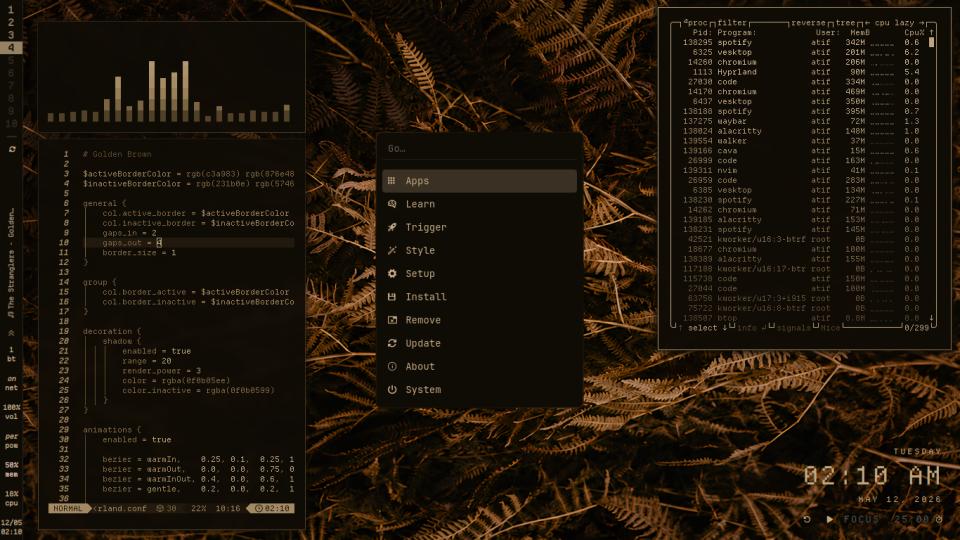Screen dimensions: 960x540
Task: Open the bluetooth bt module
Action: [x=11, y=354]
